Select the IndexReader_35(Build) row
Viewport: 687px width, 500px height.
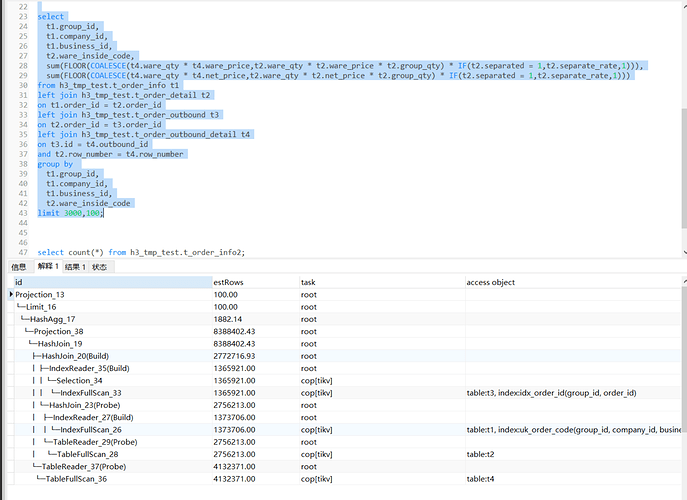[x=345, y=368]
